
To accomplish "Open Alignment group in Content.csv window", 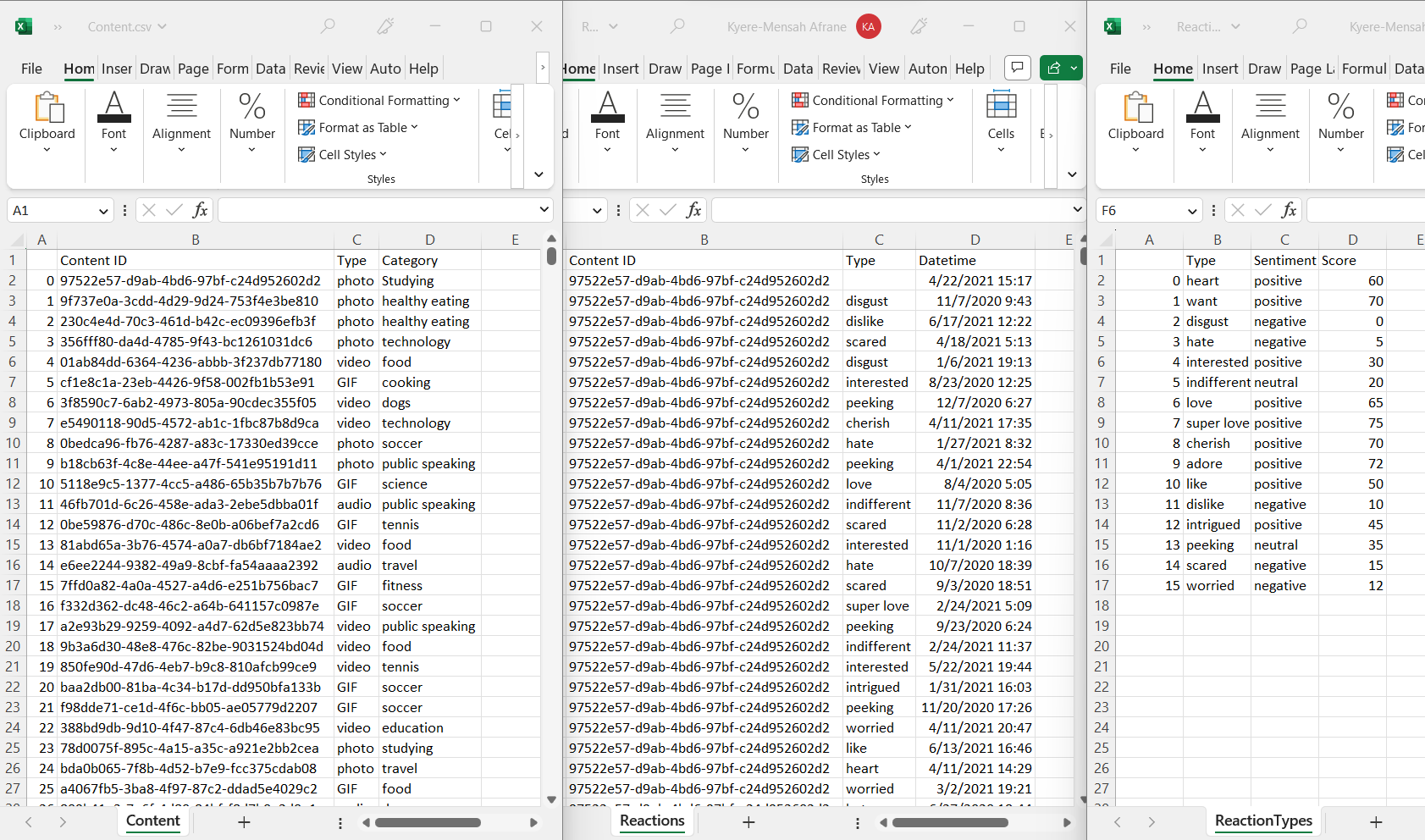I will [x=181, y=123].
